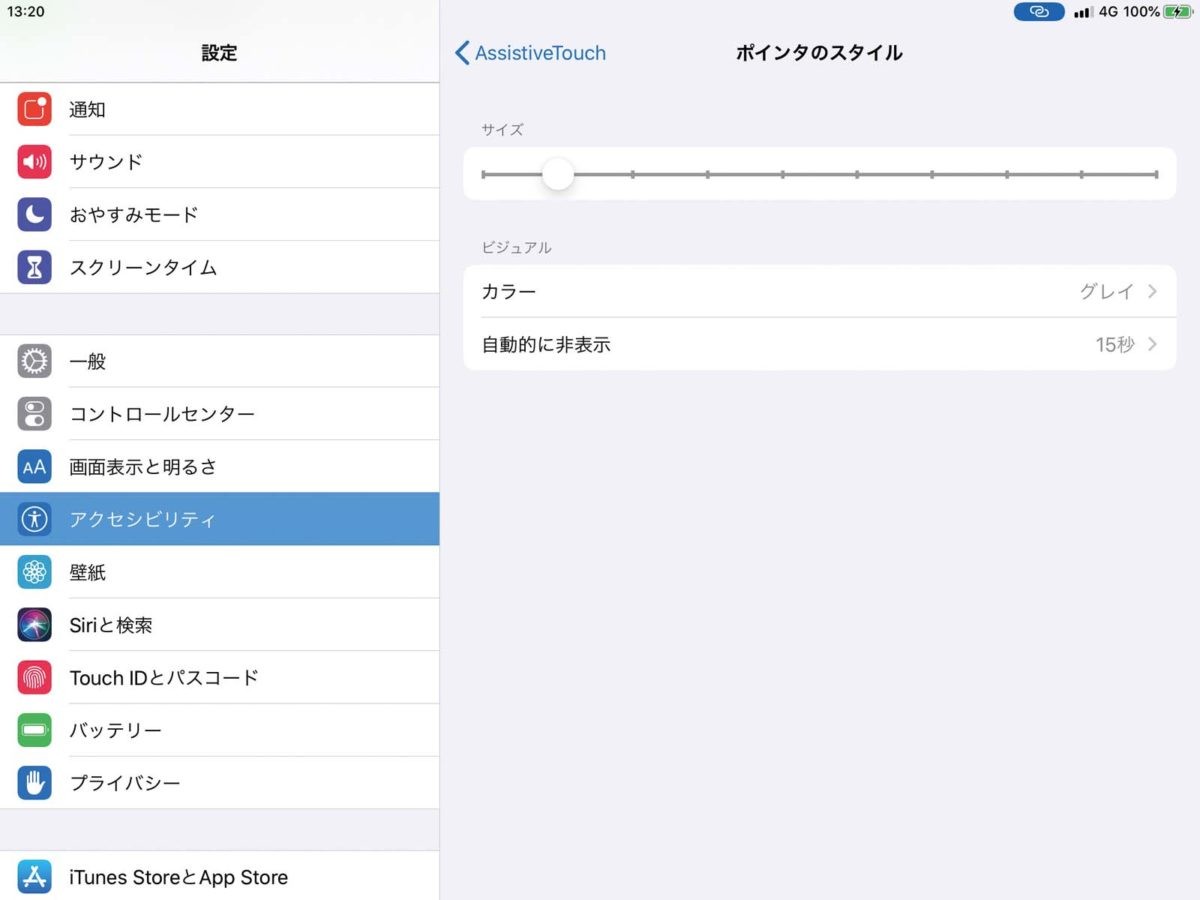This screenshot has width=1200, height=900.
Task: Expand the 自動的に非表示 chevron
Action: tap(1152, 345)
